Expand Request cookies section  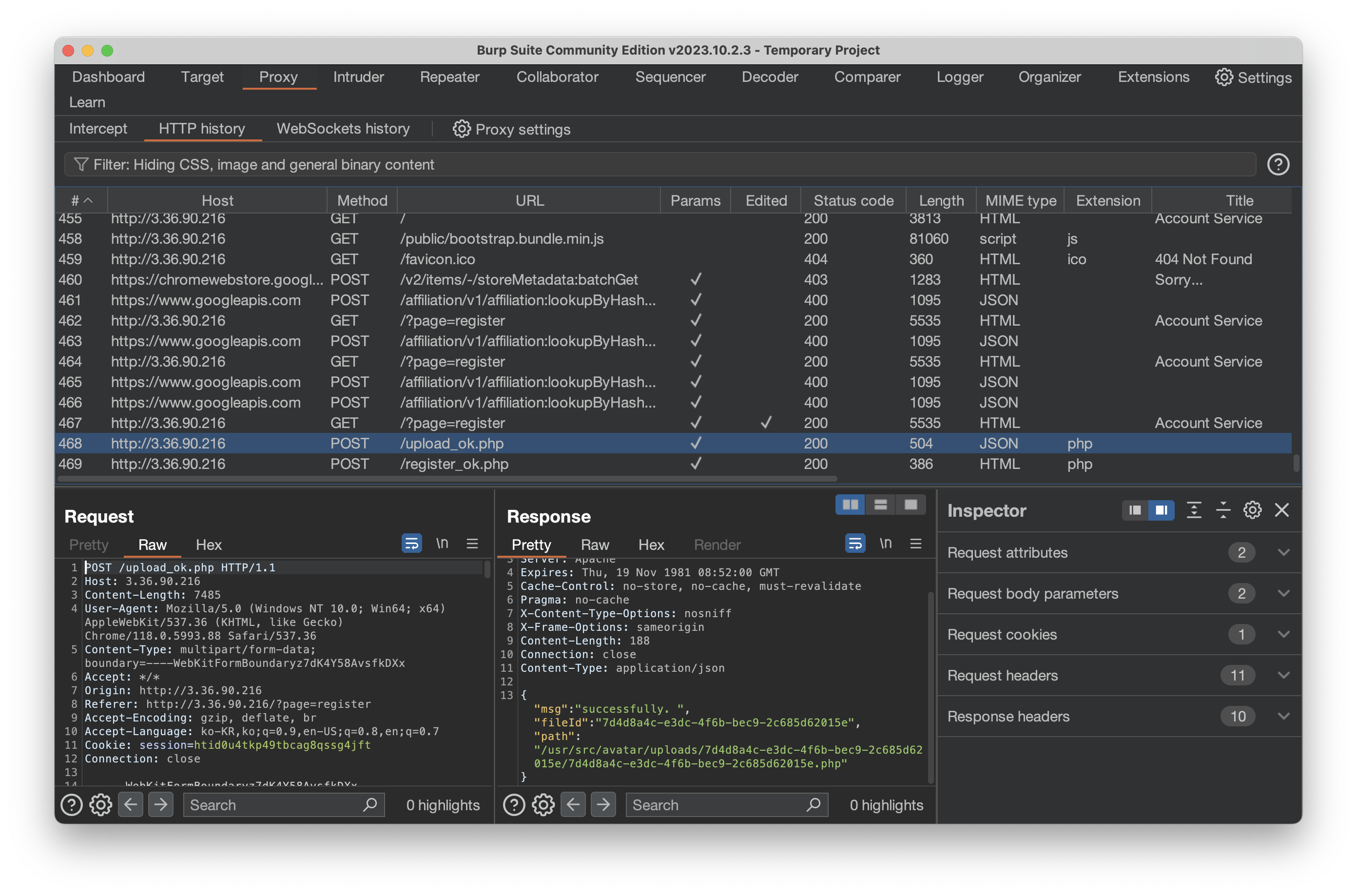(x=1283, y=634)
